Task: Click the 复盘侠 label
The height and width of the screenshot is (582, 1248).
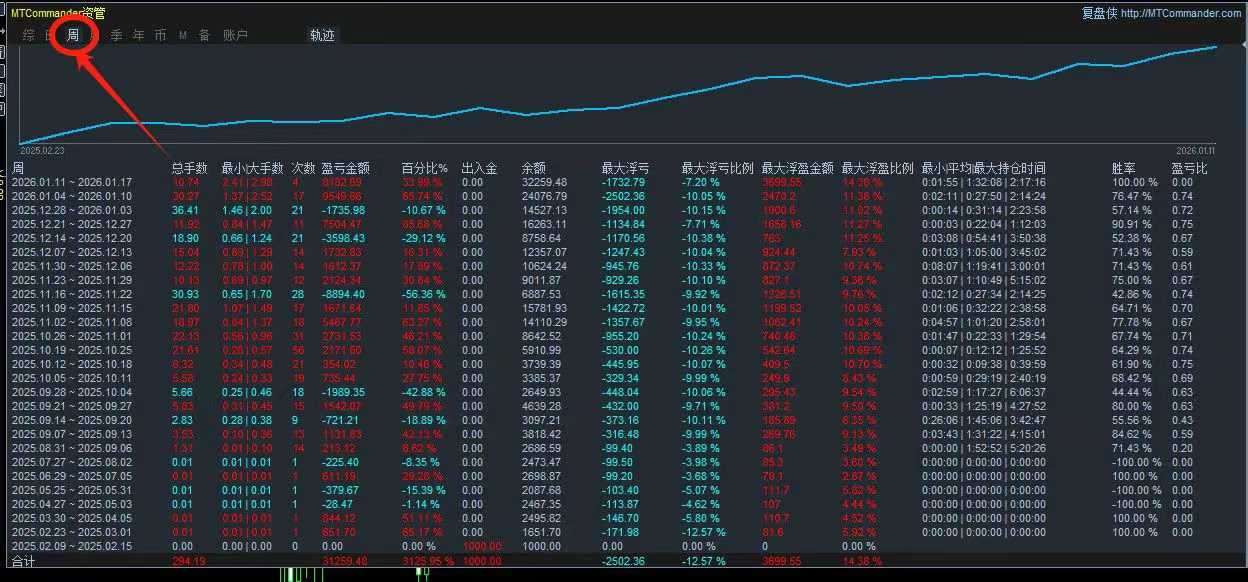Action: [x=1099, y=13]
